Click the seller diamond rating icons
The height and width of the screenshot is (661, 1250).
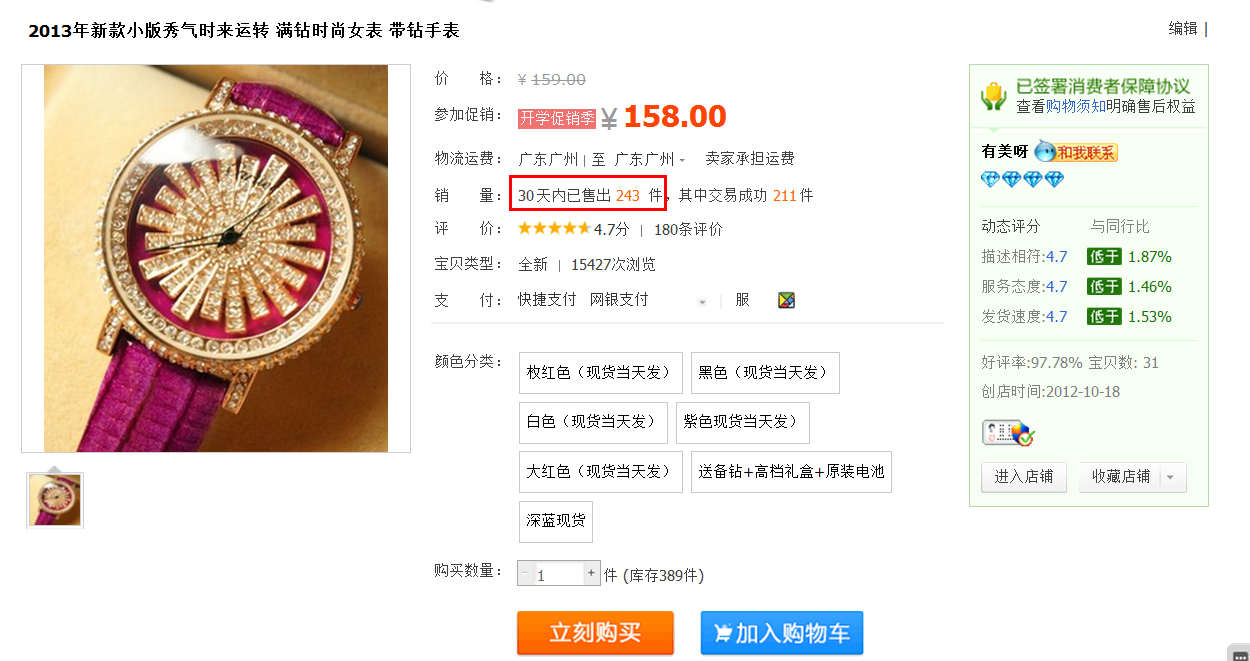coord(1022,180)
